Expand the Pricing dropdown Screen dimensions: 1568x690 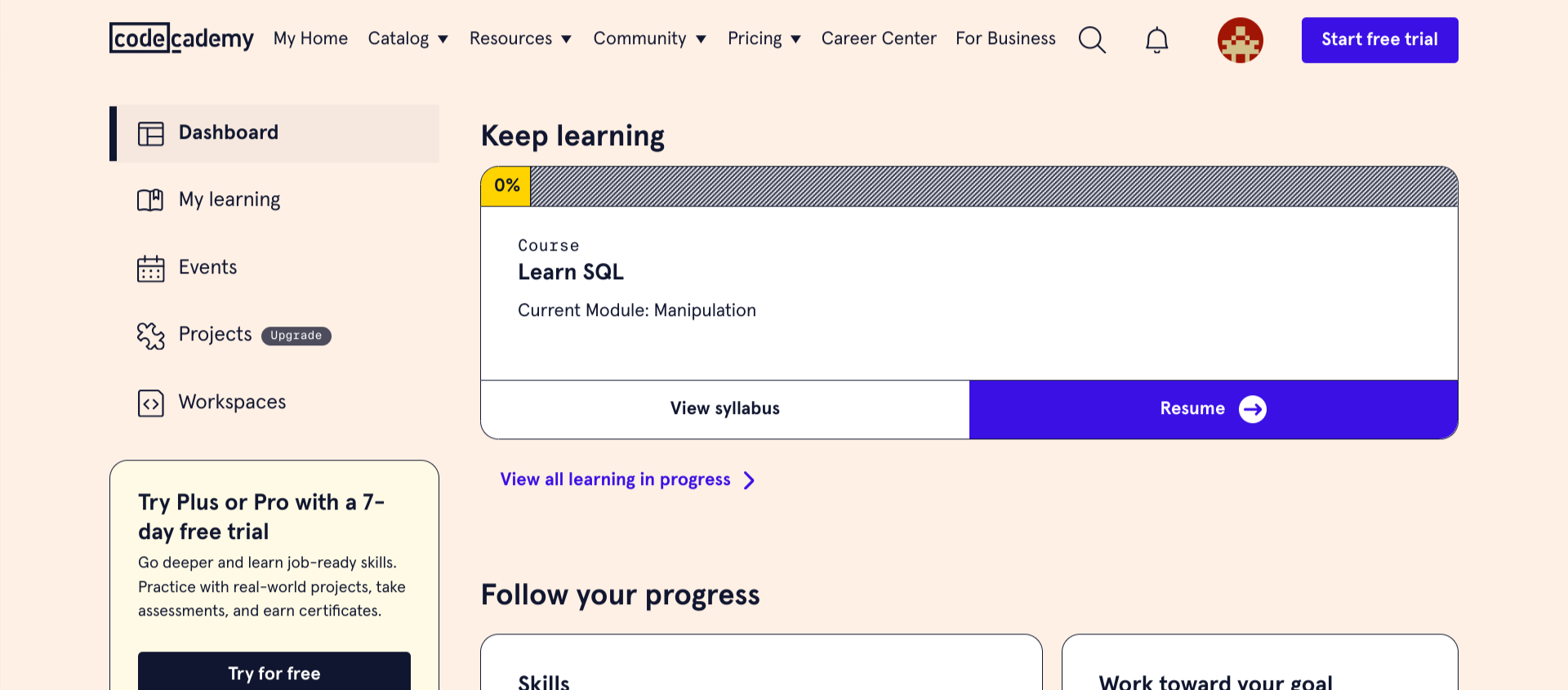pyautogui.click(x=764, y=38)
